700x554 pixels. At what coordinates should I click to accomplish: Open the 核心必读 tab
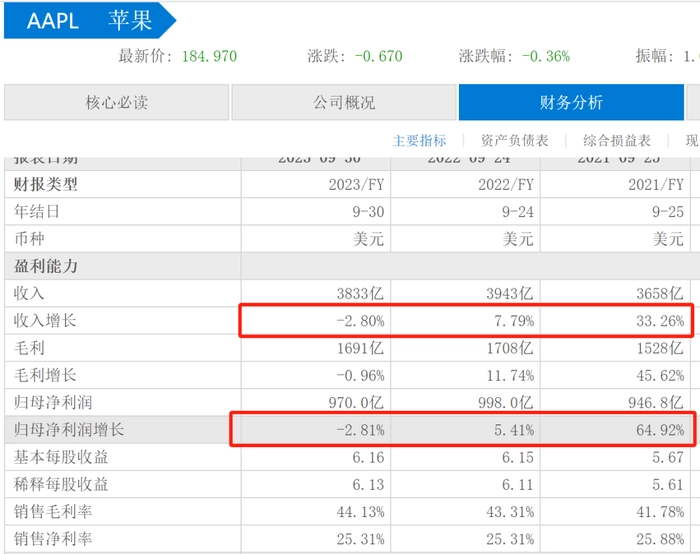pos(115,103)
